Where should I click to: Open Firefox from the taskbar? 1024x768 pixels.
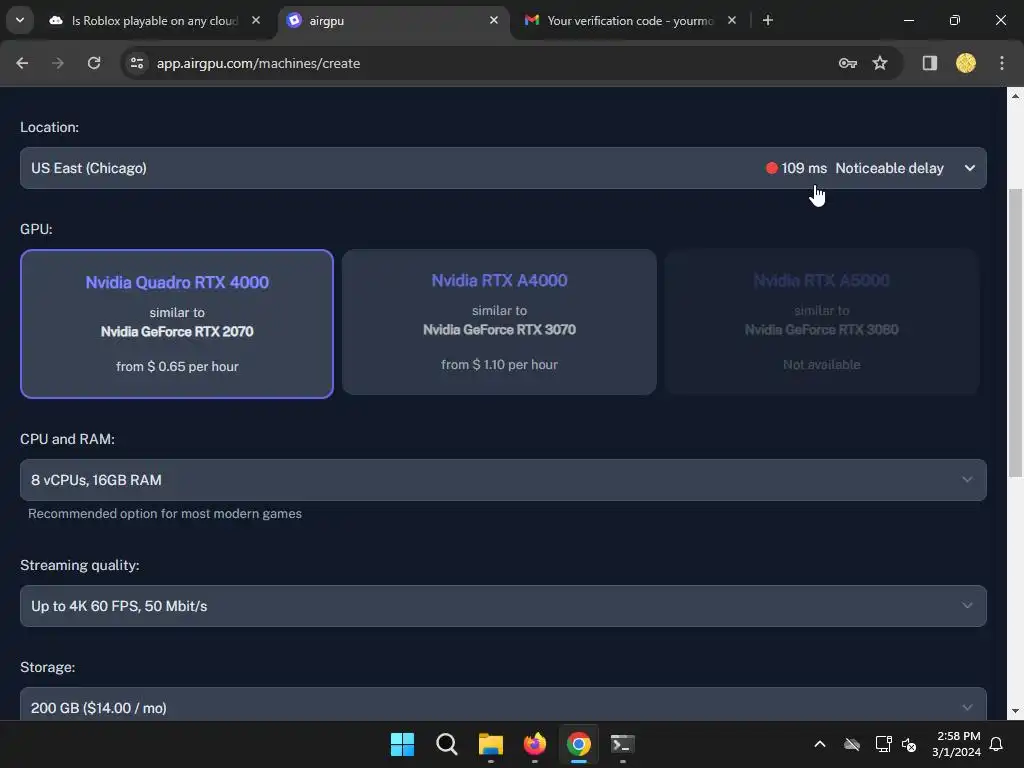point(535,744)
